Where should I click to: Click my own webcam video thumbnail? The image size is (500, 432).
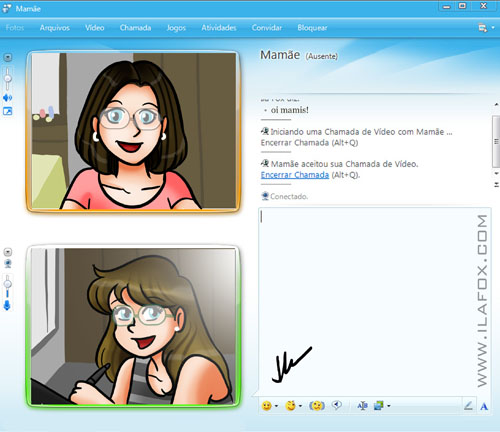click(133, 326)
